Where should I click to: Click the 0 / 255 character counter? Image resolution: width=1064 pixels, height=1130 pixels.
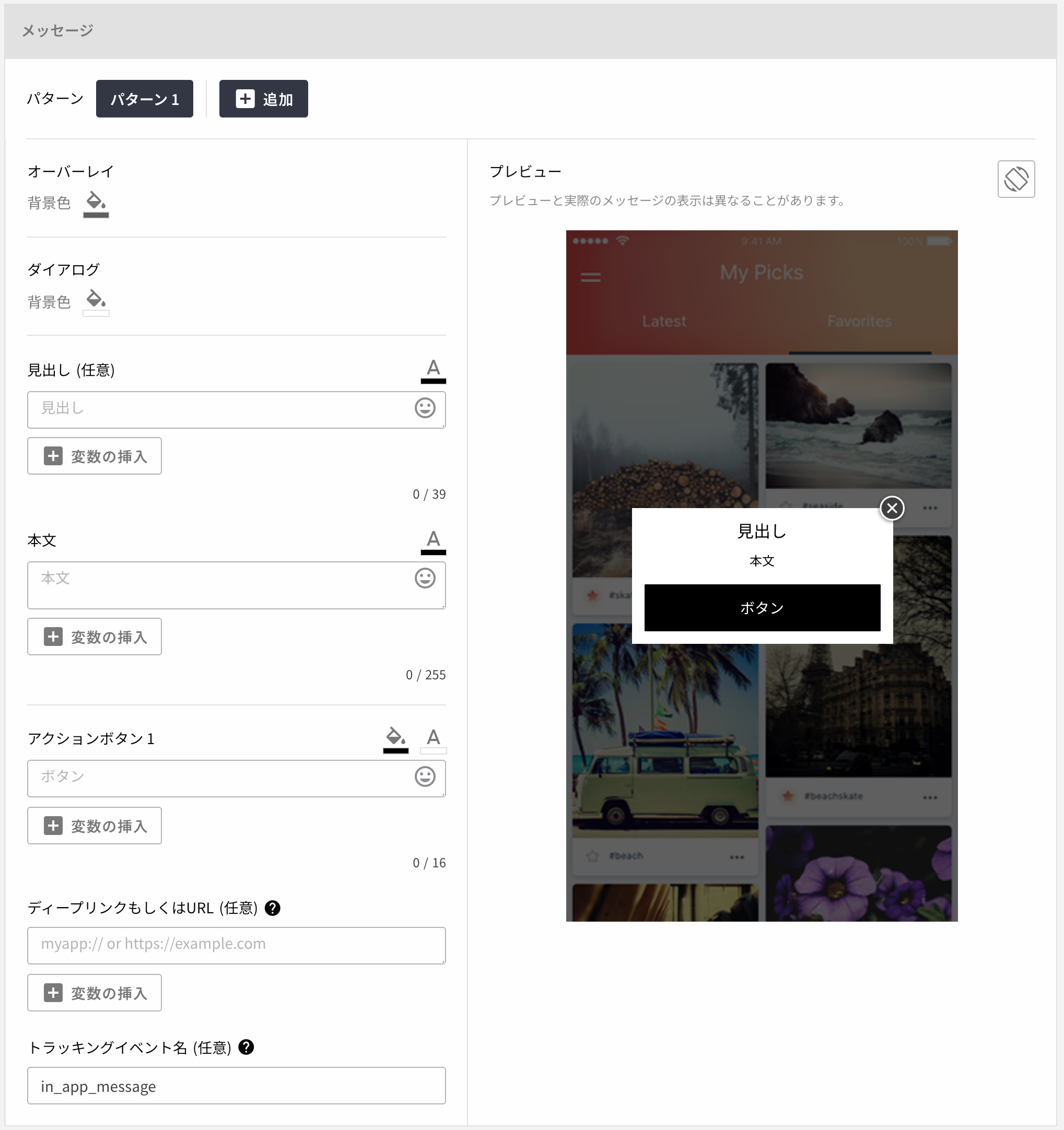pyautogui.click(x=425, y=675)
